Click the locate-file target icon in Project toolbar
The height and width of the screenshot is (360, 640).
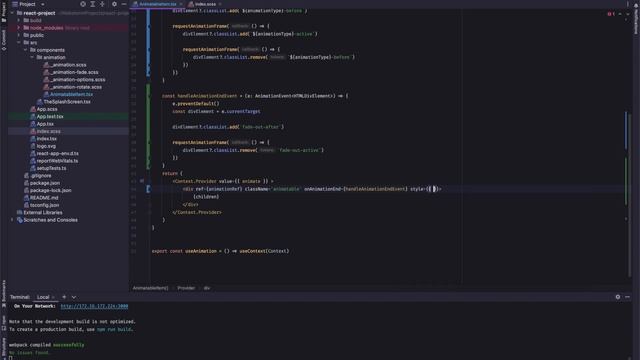pyautogui.click(x=83, y=4)
